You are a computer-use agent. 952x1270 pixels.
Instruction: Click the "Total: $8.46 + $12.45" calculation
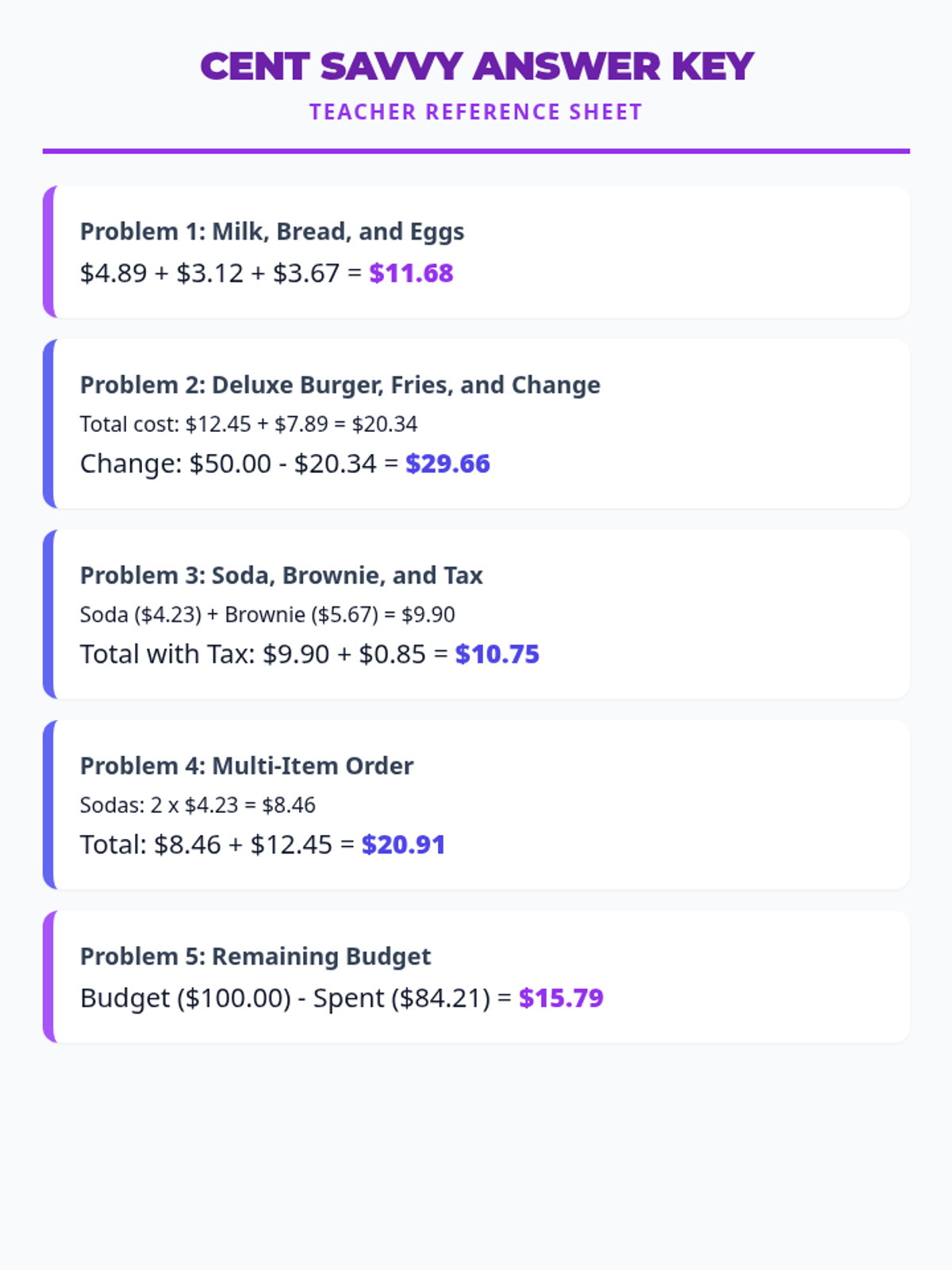(x=217, y=845)
